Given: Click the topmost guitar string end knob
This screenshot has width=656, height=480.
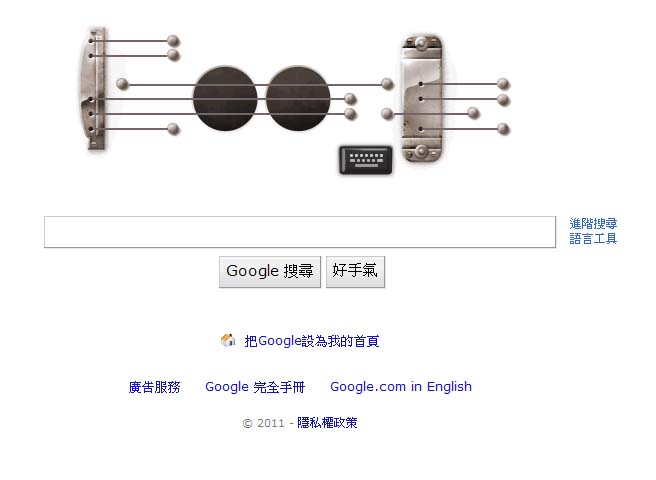Looking at the screenshot, I should [x=173, y=41].
